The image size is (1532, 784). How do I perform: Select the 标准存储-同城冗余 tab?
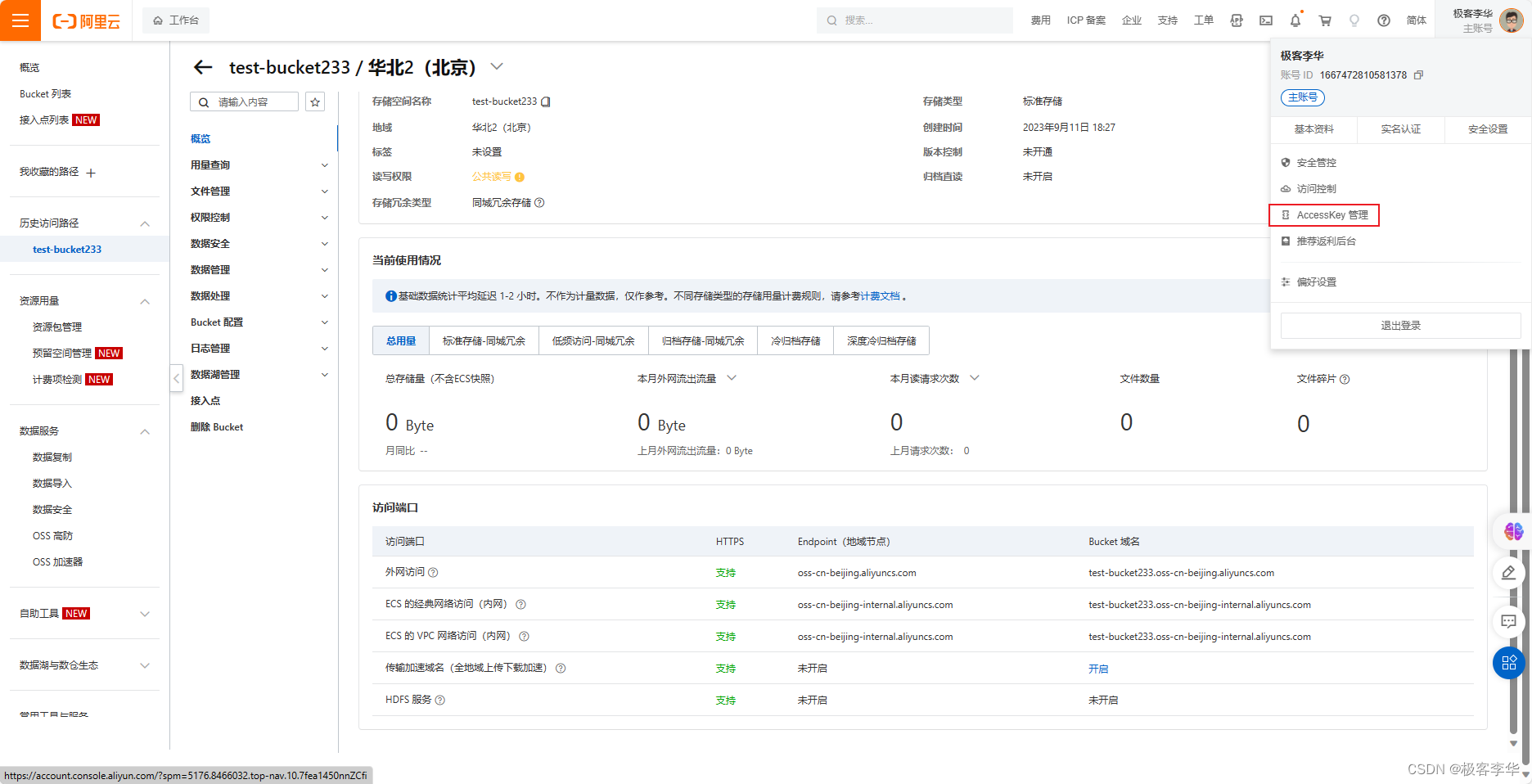(484, 340)
